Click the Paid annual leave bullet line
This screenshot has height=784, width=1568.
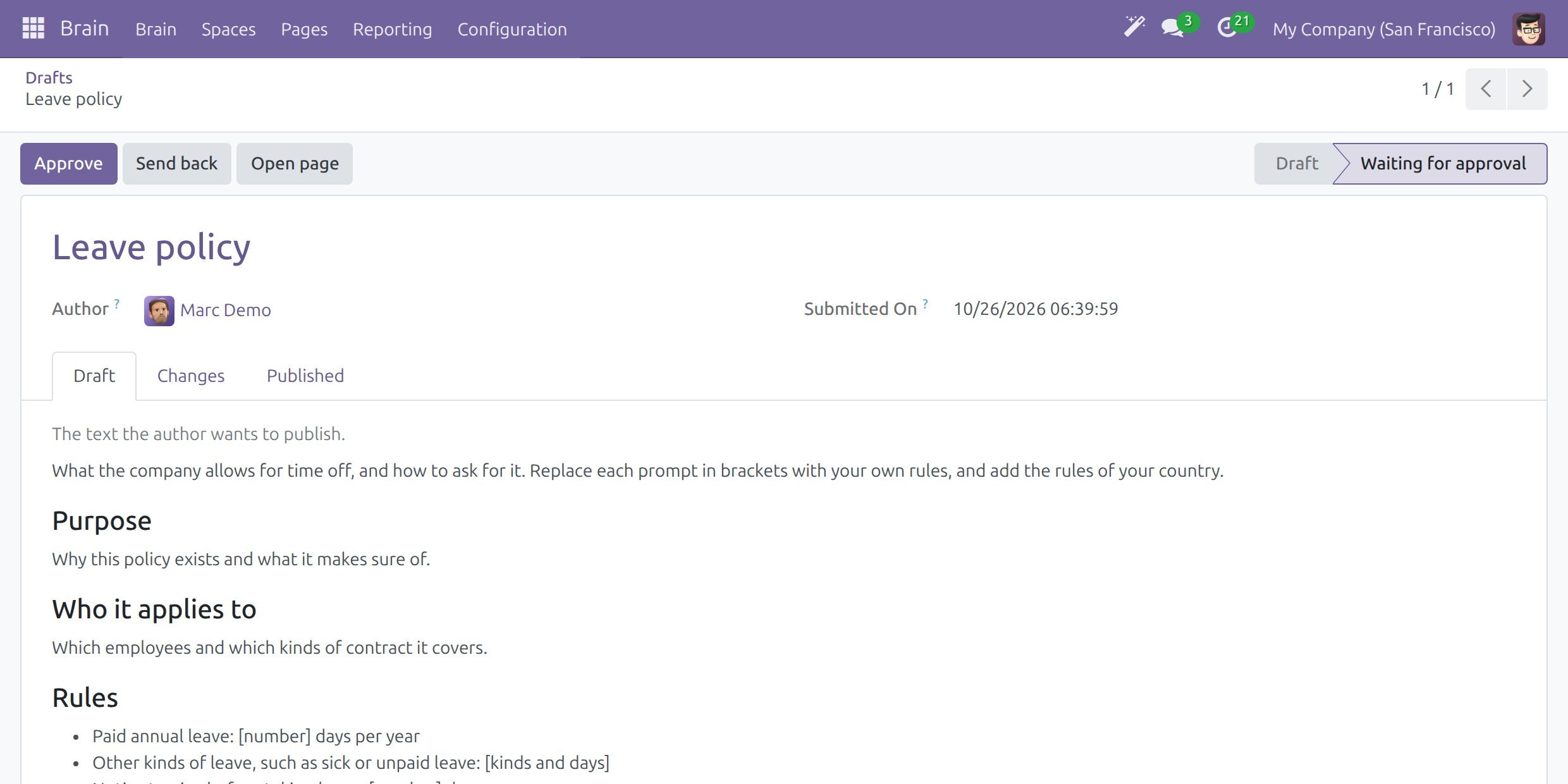click(x=256, y=736)
